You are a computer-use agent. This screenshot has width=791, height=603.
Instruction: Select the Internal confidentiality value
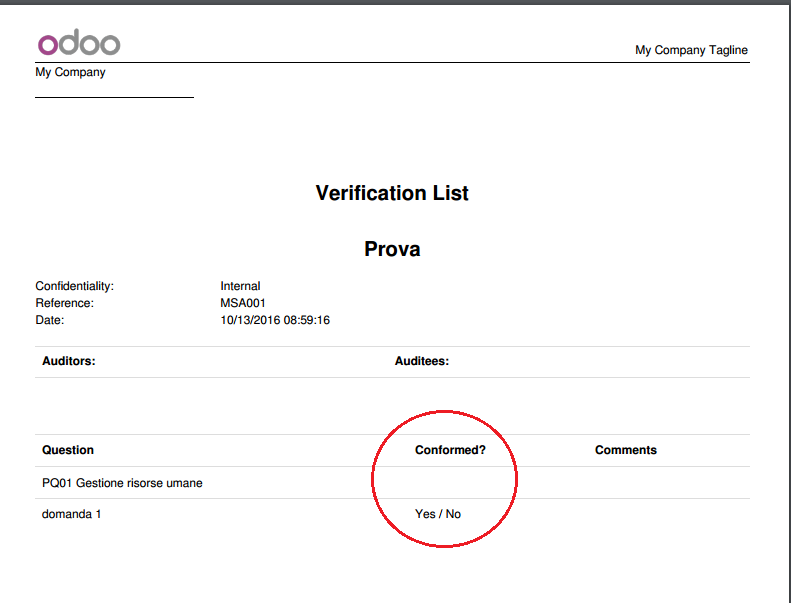[x=240, y=286]
